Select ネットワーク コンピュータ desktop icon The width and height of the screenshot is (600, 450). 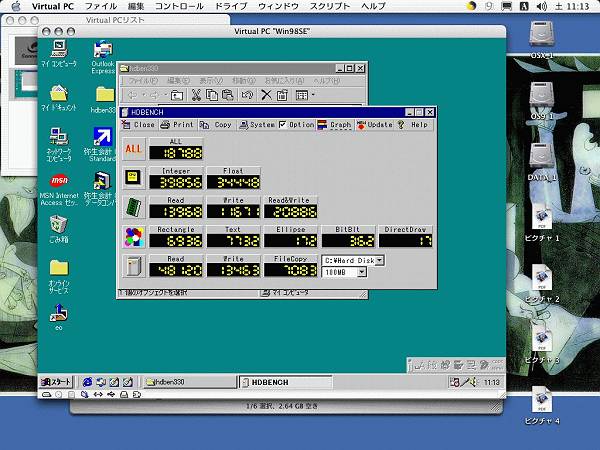[59, 145]
